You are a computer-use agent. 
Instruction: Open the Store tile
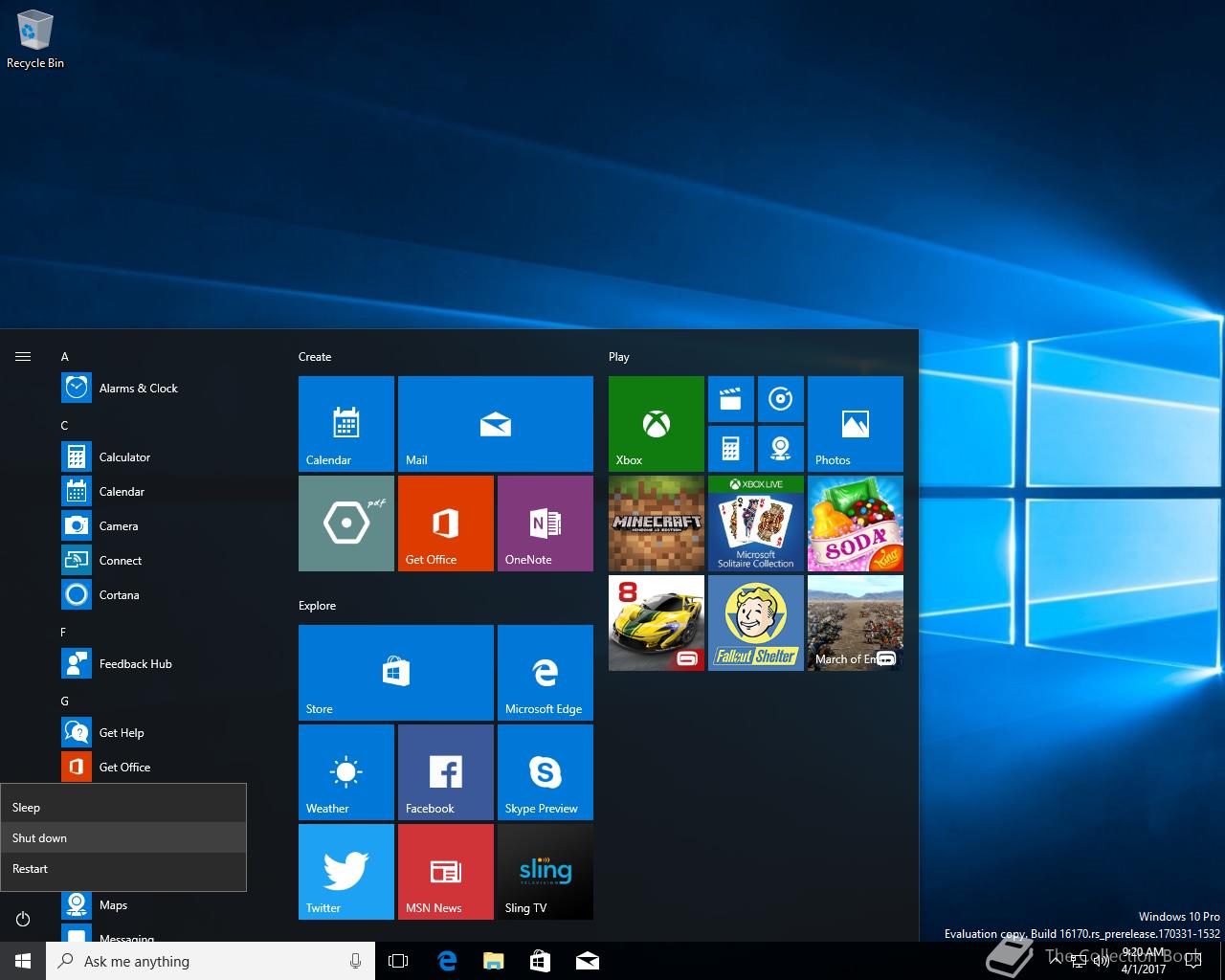coord(396,673)
